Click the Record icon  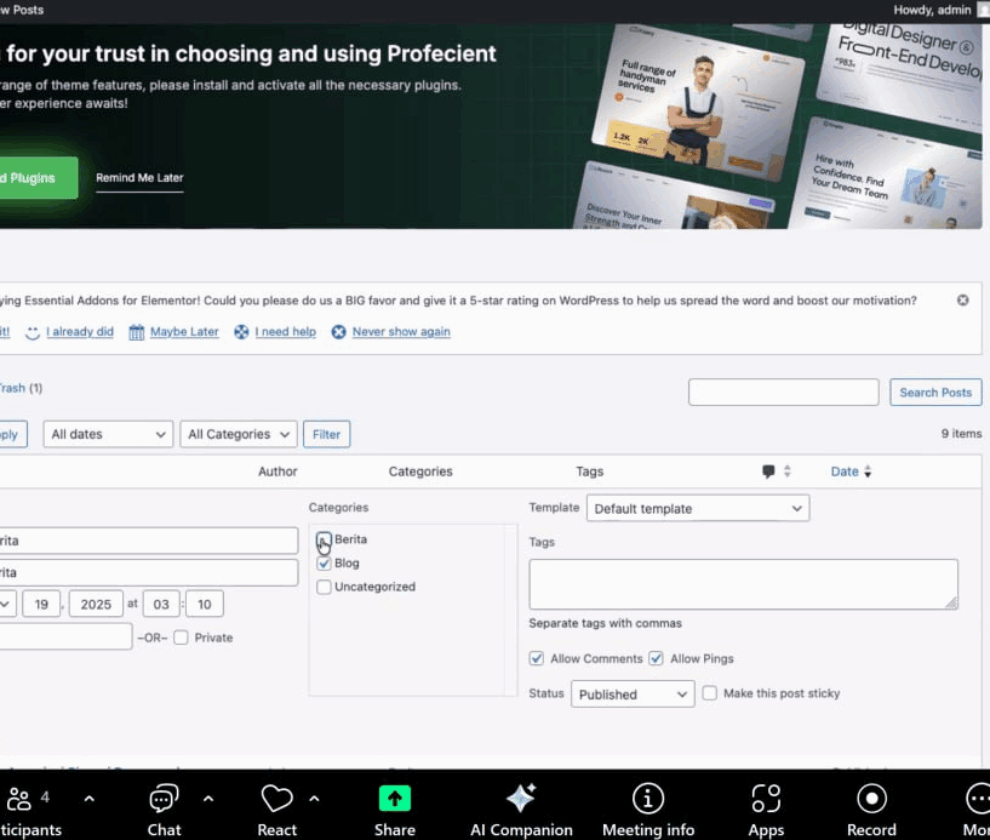coord(871,798)
